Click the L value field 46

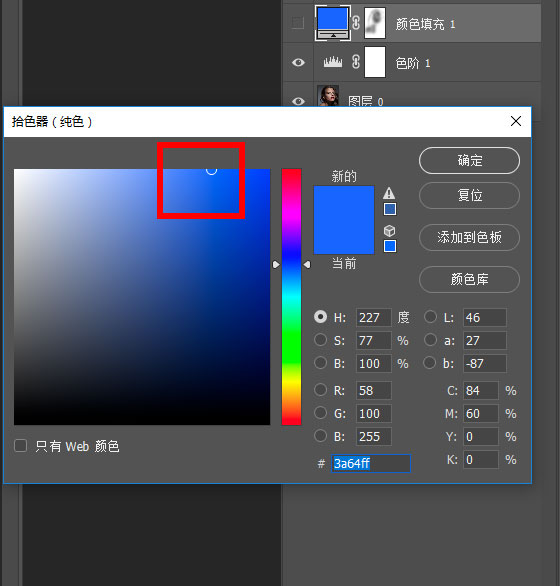tap(485, 318)
